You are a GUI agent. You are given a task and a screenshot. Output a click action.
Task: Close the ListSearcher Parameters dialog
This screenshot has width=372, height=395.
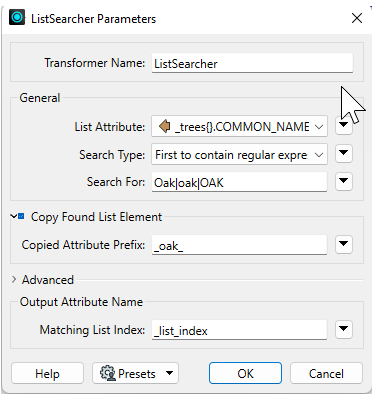[357, 18]
